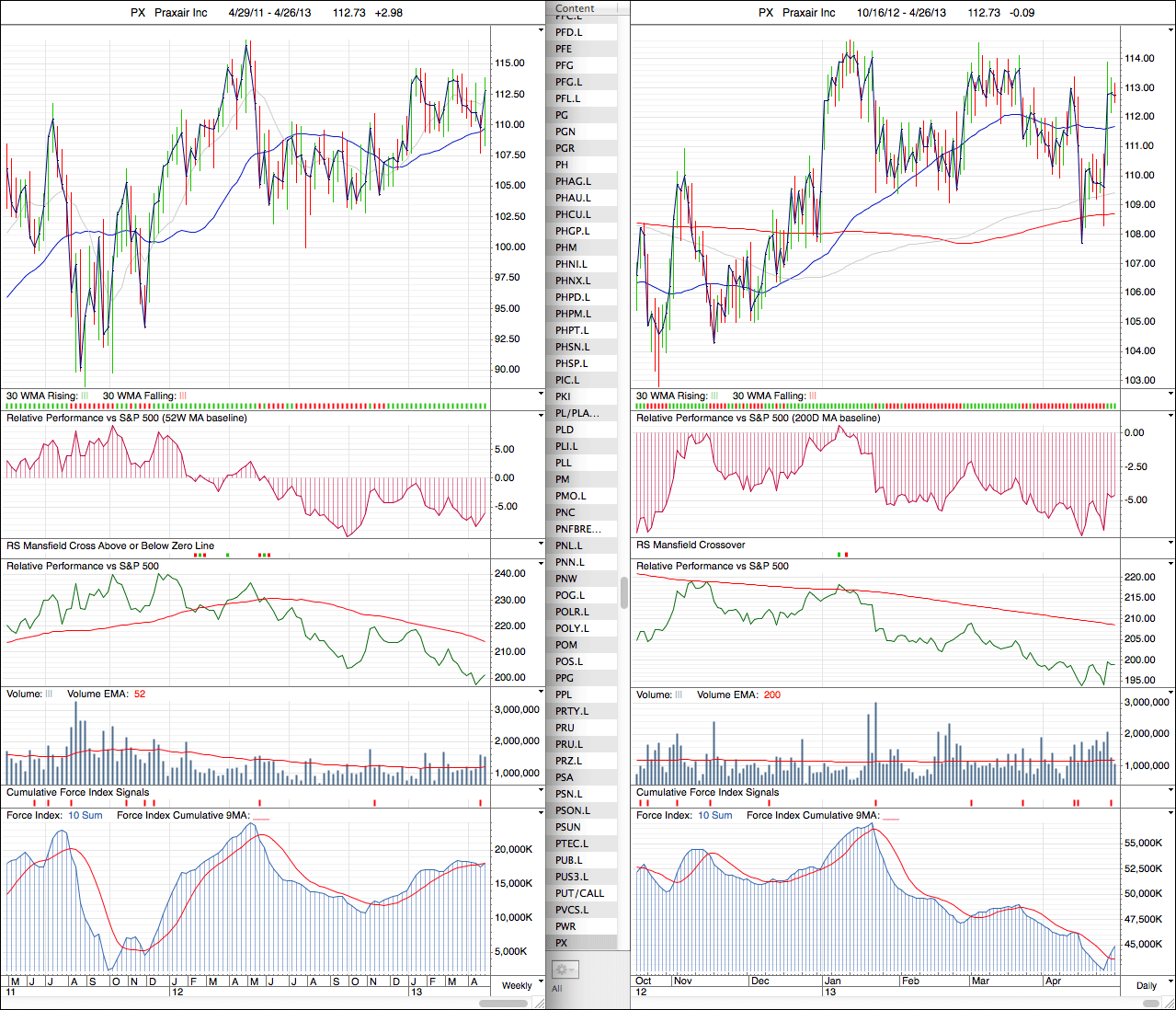Open the daily Volume panel's menu arrow
Image resolution: width=1176 pixels, height=1010 pixels.
pyautogui.click(x=1170, y=694)
